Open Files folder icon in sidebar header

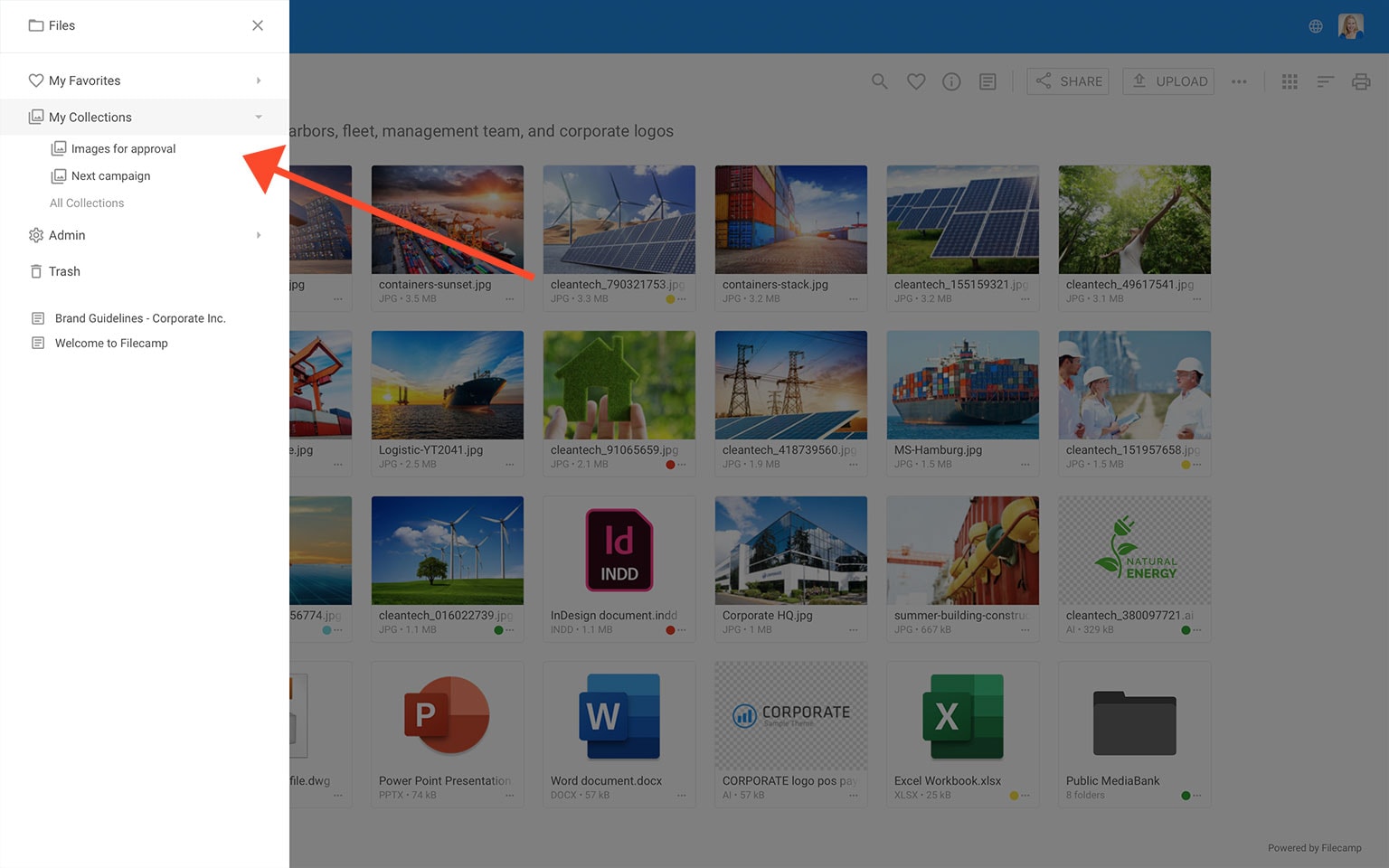[36, 25]
